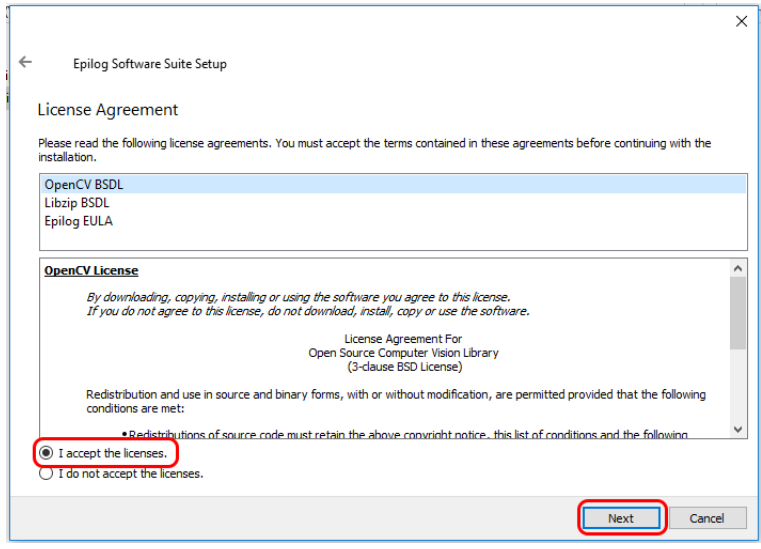761x549 pixels.
Task: Click the Next button
Action: click(x=621, y=518)
